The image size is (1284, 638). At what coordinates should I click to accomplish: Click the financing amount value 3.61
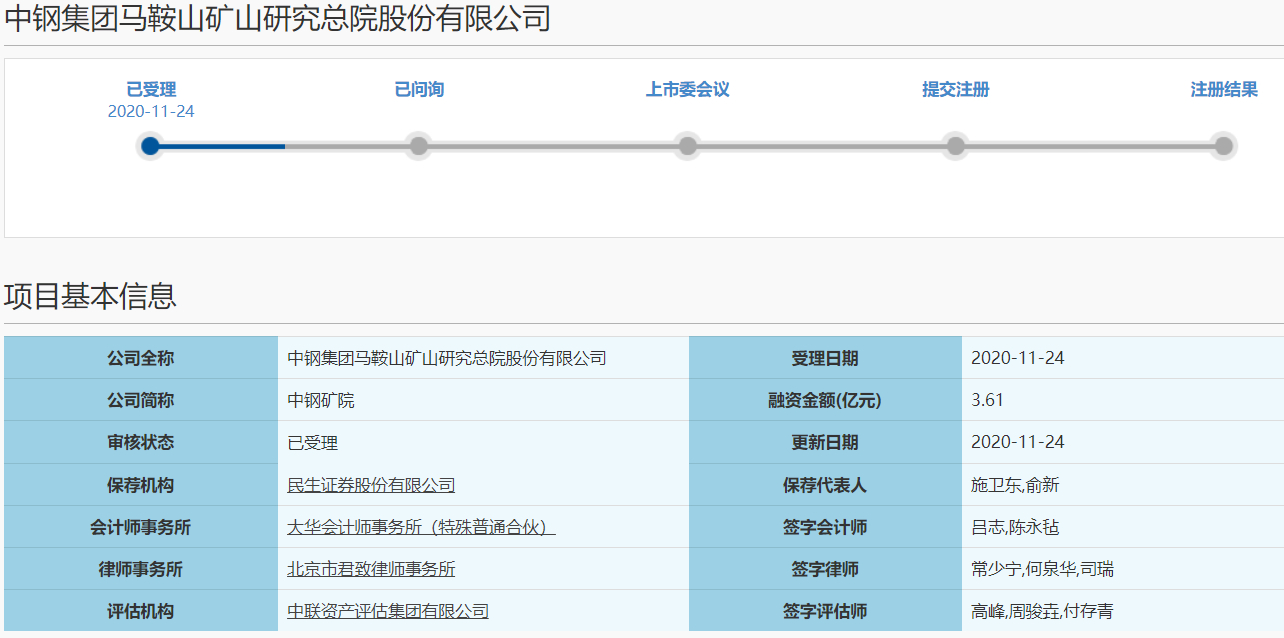coord(1123,400)
